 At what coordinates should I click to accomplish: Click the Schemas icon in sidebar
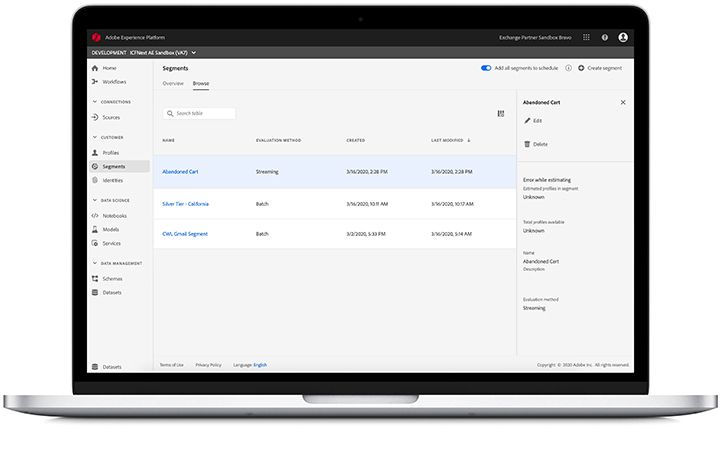pyautogui.click(x=95, y=278)
